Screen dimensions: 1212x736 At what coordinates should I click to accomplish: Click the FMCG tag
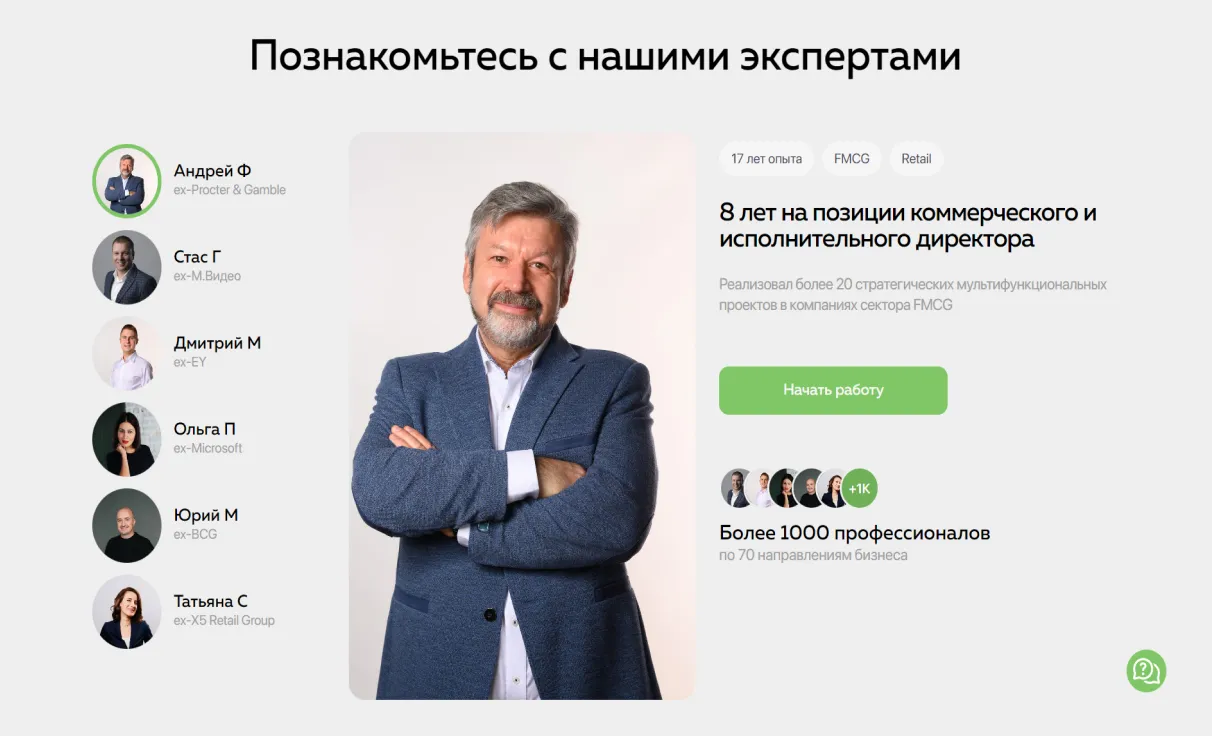852,159
